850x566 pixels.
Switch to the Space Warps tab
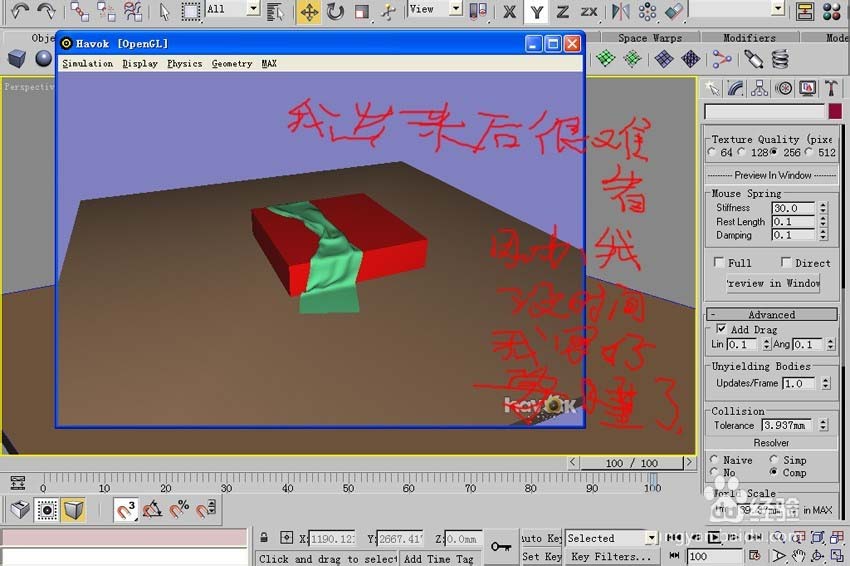tap(650, 37)
